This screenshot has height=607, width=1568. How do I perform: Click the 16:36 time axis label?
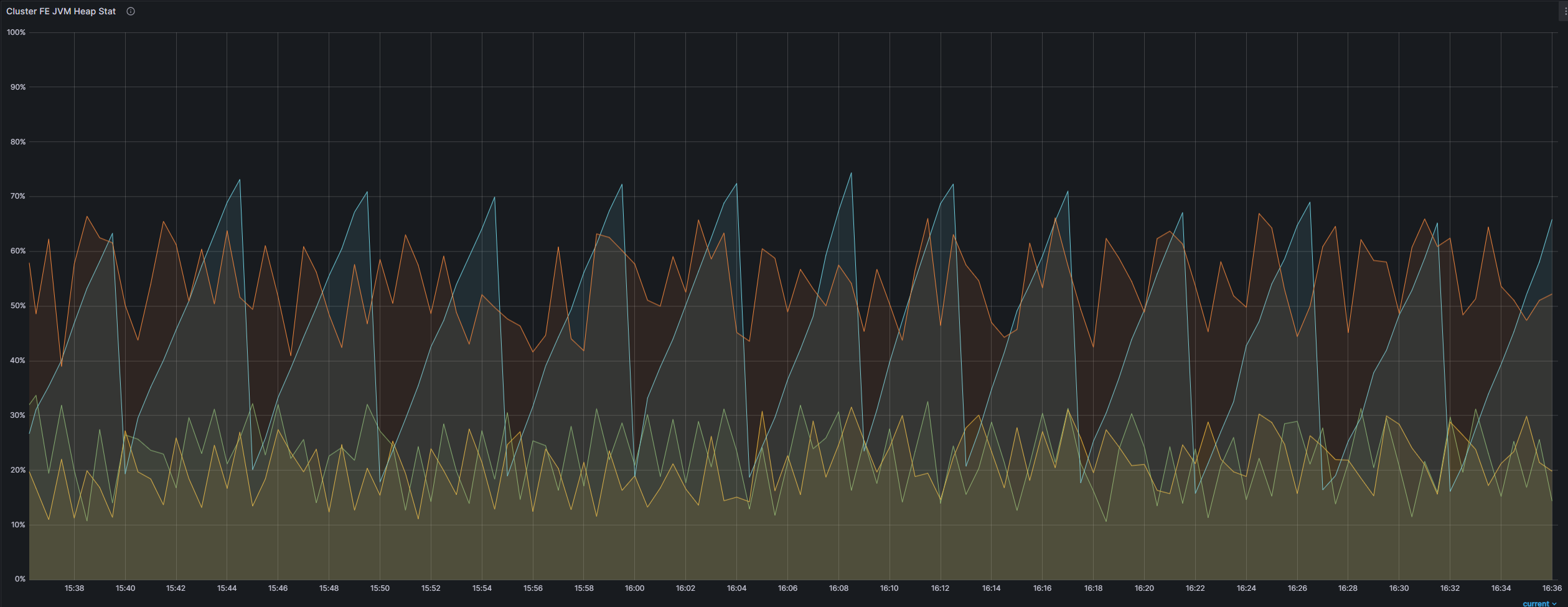[1551, 588]
